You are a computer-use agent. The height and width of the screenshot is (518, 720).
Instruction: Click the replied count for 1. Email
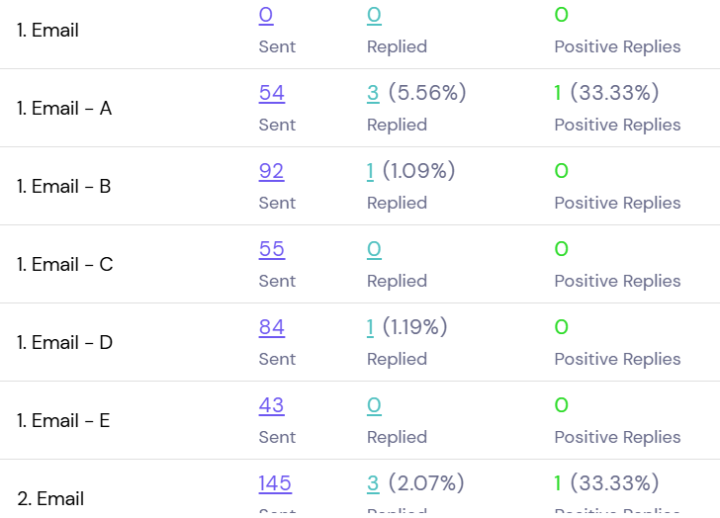point(374,15)
